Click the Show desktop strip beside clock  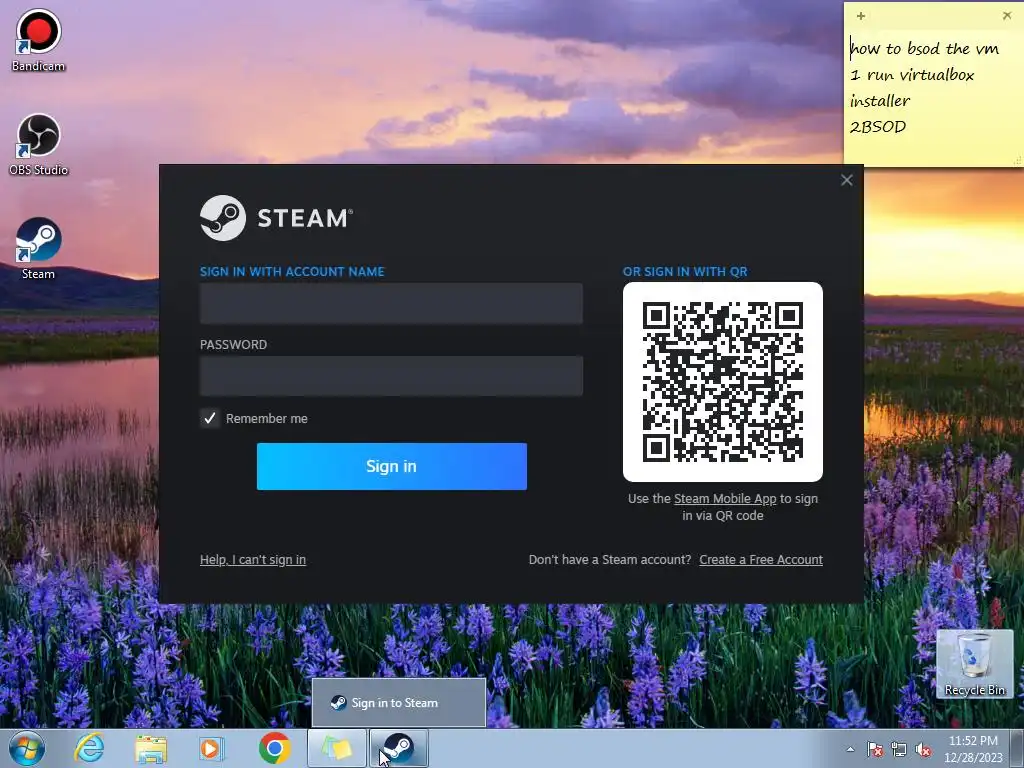(1017, 748)
